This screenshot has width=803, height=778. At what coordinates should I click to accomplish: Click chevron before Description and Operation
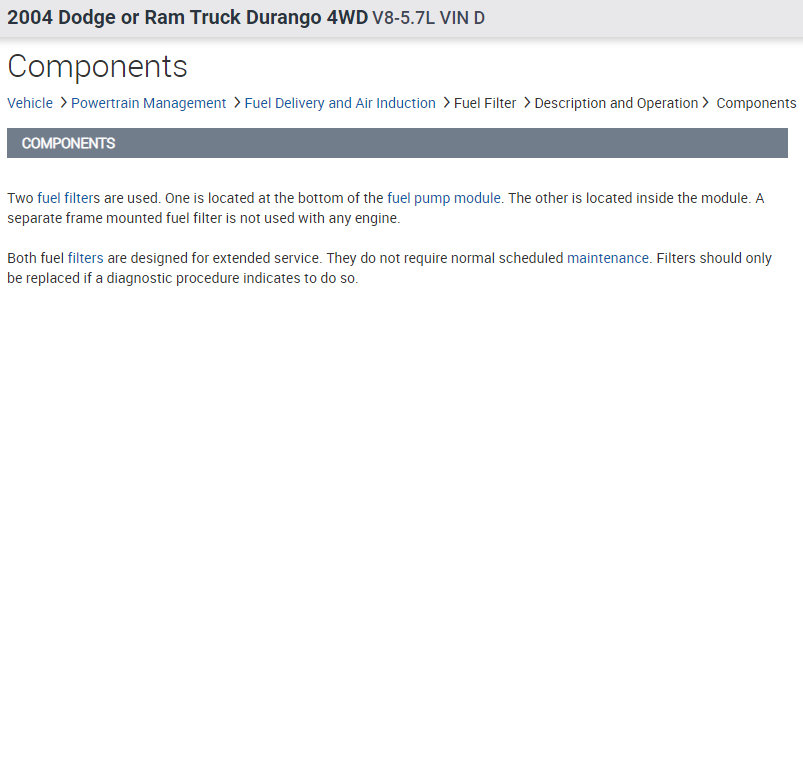(526, 103)
